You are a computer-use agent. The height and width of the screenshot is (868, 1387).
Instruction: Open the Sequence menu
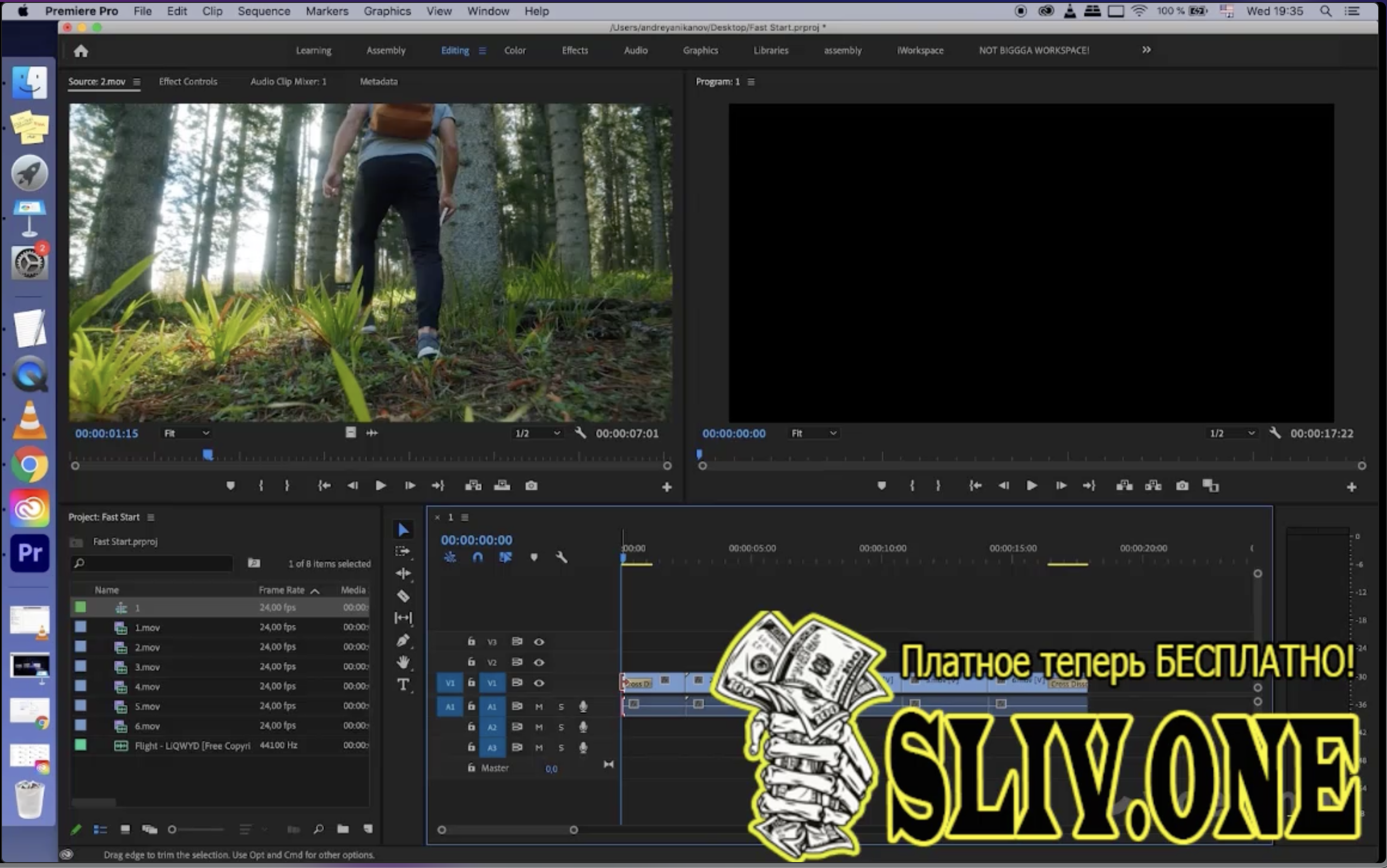[264, 11]
